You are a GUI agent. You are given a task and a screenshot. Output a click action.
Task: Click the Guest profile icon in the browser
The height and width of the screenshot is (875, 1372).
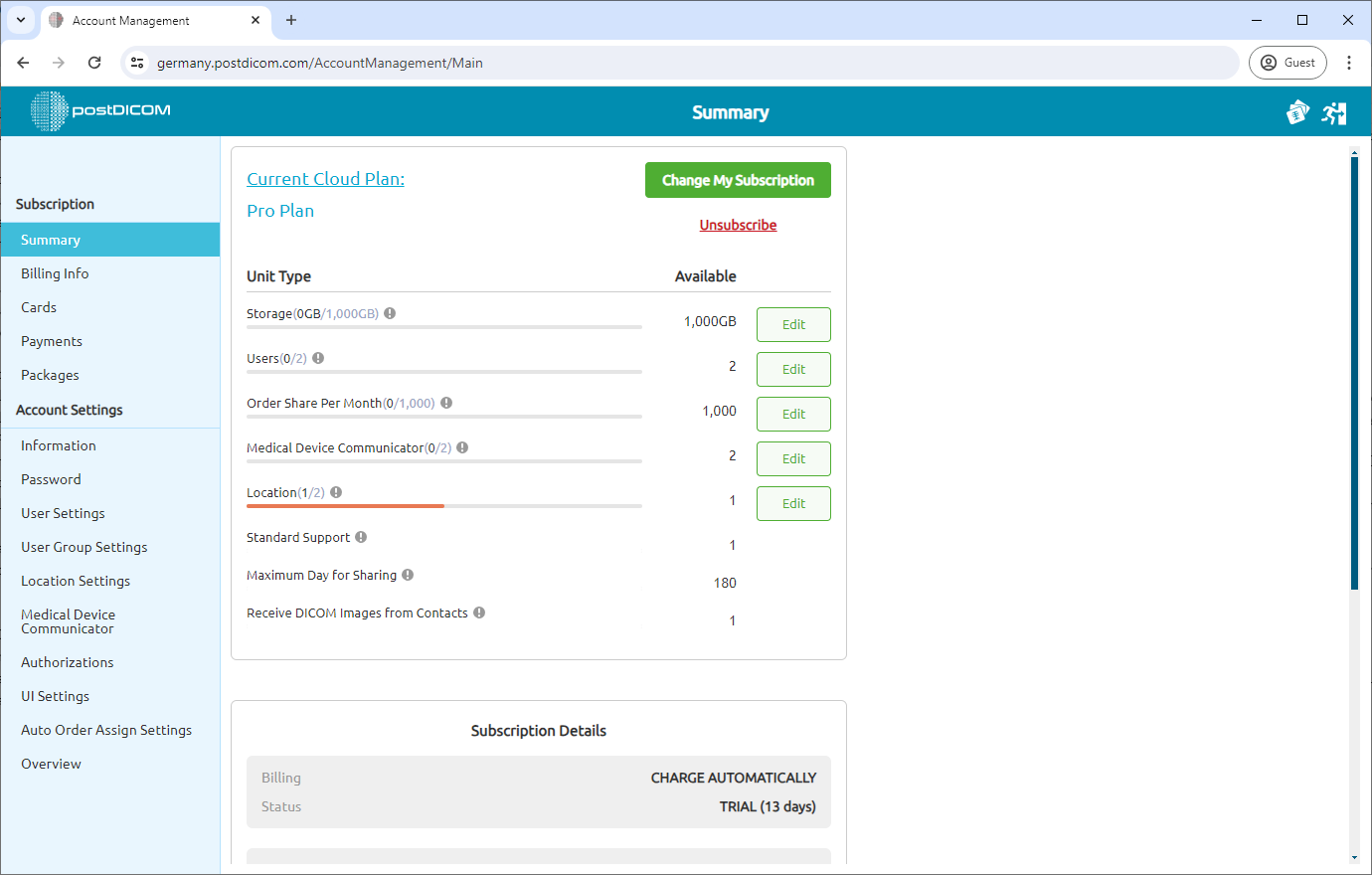pyautogui.click(x=1287, y=62)
